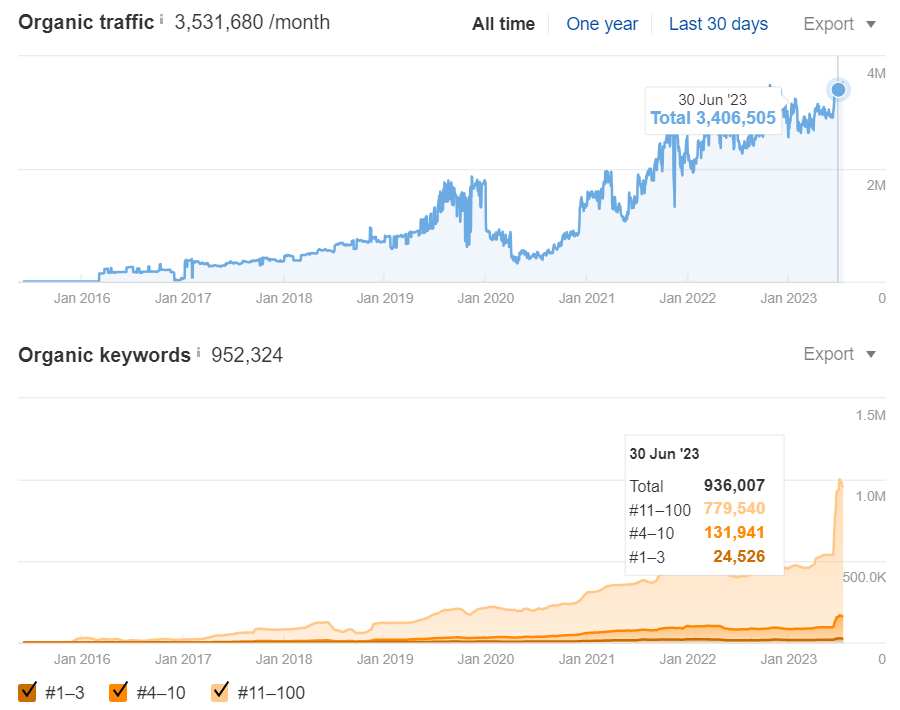Click the All time filter
Image resolution: width=900 pixels, height=710 pixels.
click(503, 24)
